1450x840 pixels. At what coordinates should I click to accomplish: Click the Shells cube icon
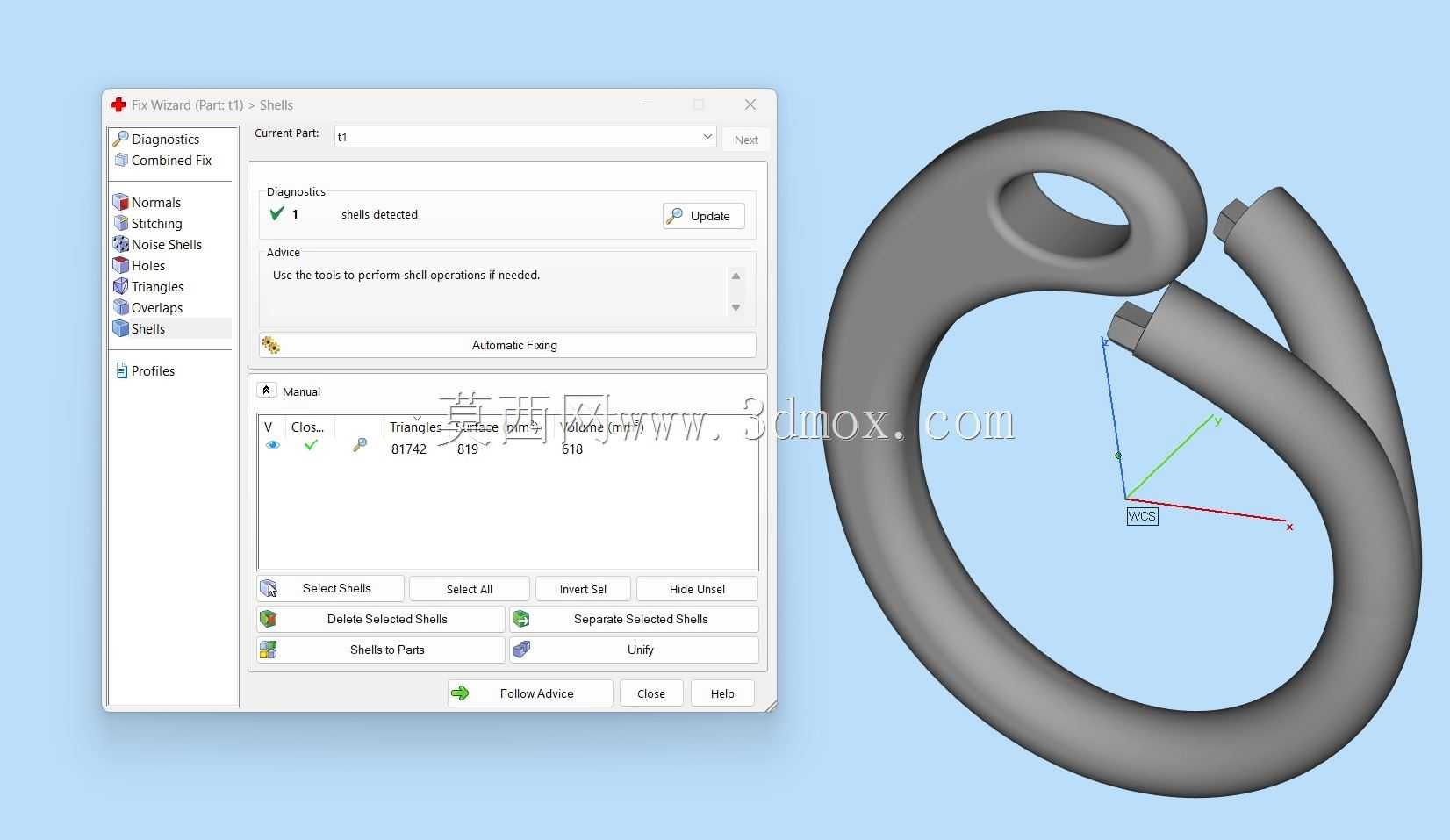(121, 329)
